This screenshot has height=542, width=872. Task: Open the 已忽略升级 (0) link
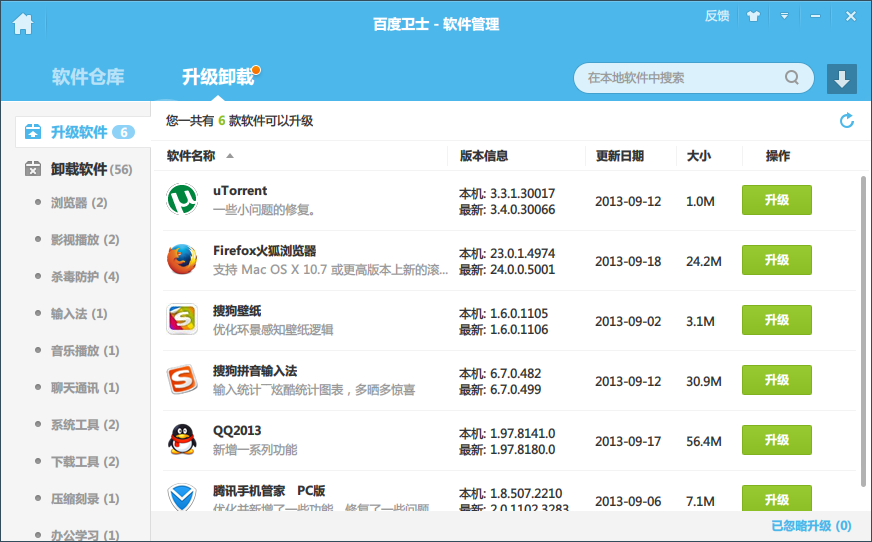(x=811, y=526)
